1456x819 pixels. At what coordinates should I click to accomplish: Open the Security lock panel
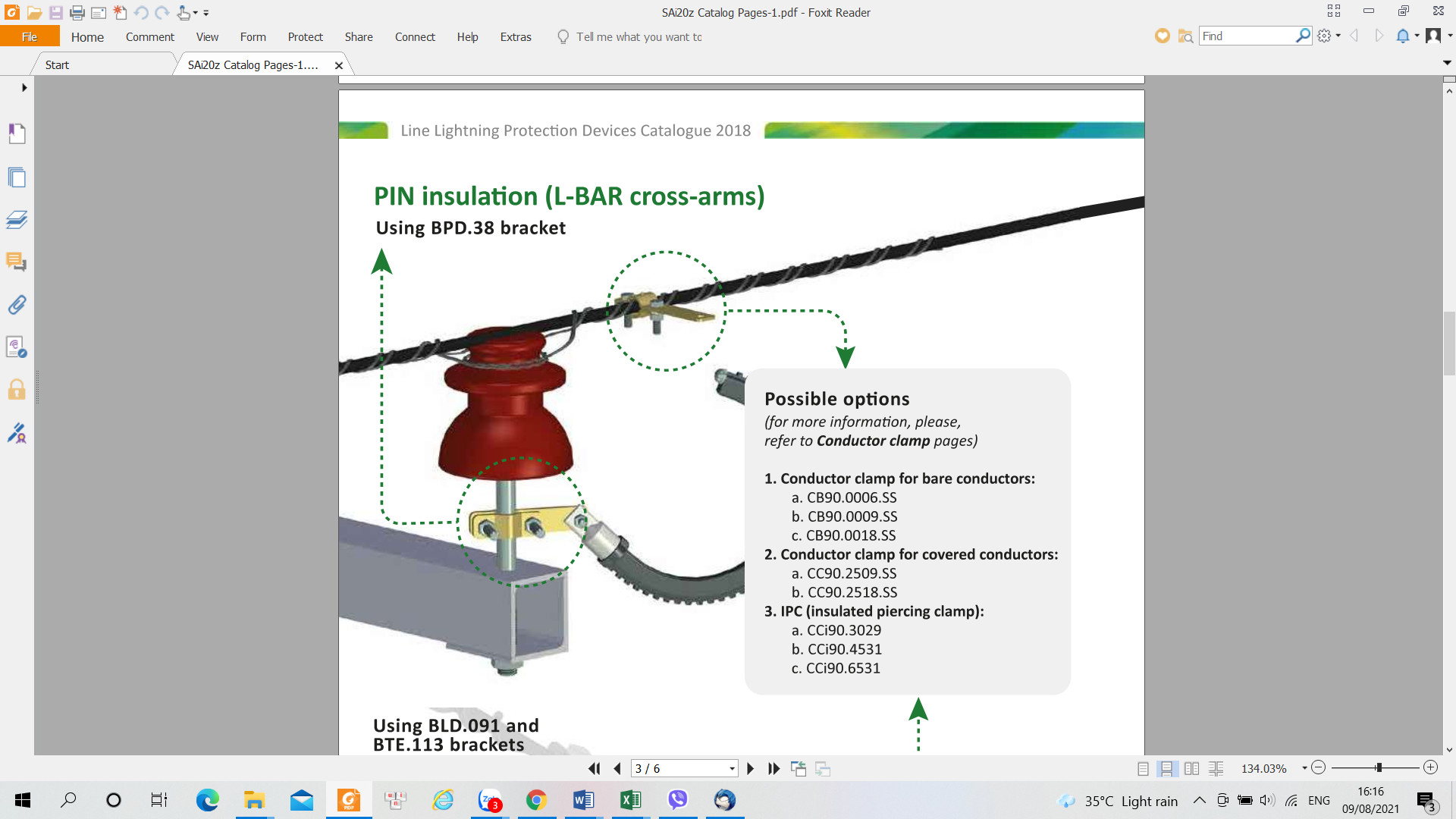click(17, 390)
